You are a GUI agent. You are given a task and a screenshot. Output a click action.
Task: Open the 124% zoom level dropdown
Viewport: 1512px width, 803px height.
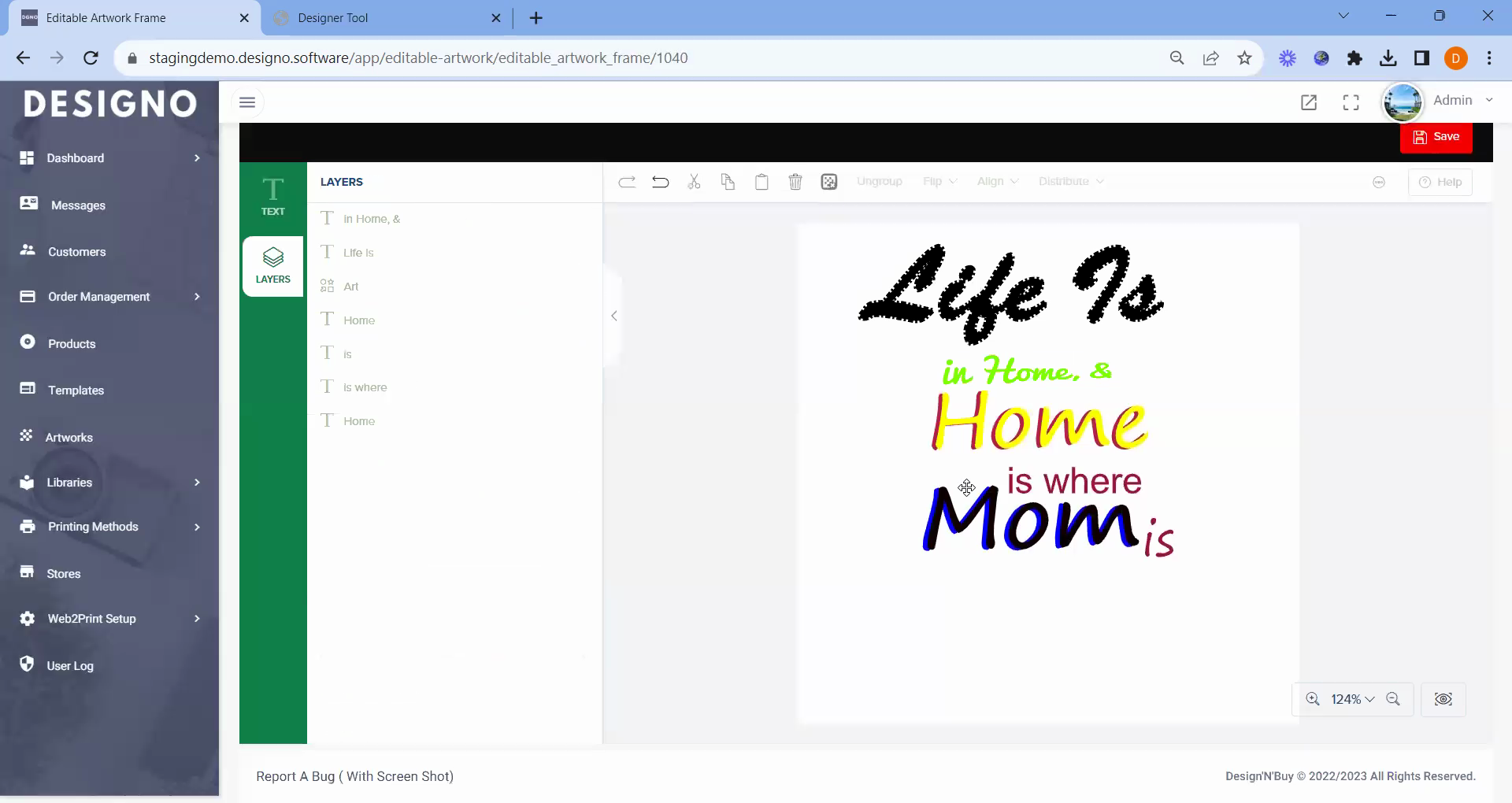[1352, 699]
